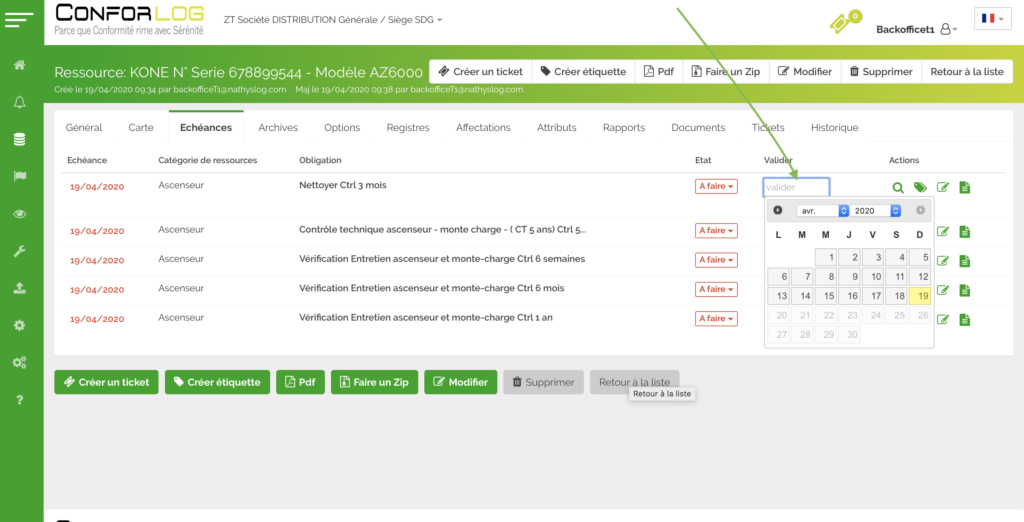Open the language flag dropdown
This screenshot has width=1024, height=522.
[x=993, y=19]
